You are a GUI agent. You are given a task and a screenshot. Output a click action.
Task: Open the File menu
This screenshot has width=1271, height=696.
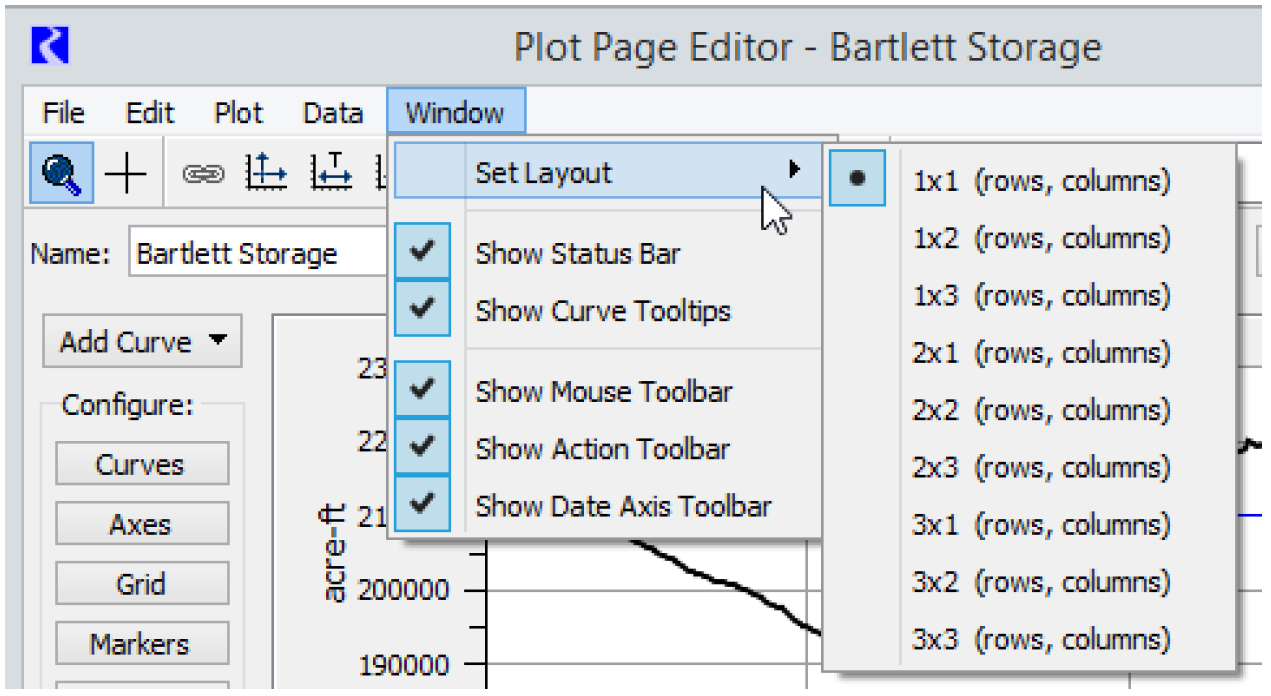(63, 113)
